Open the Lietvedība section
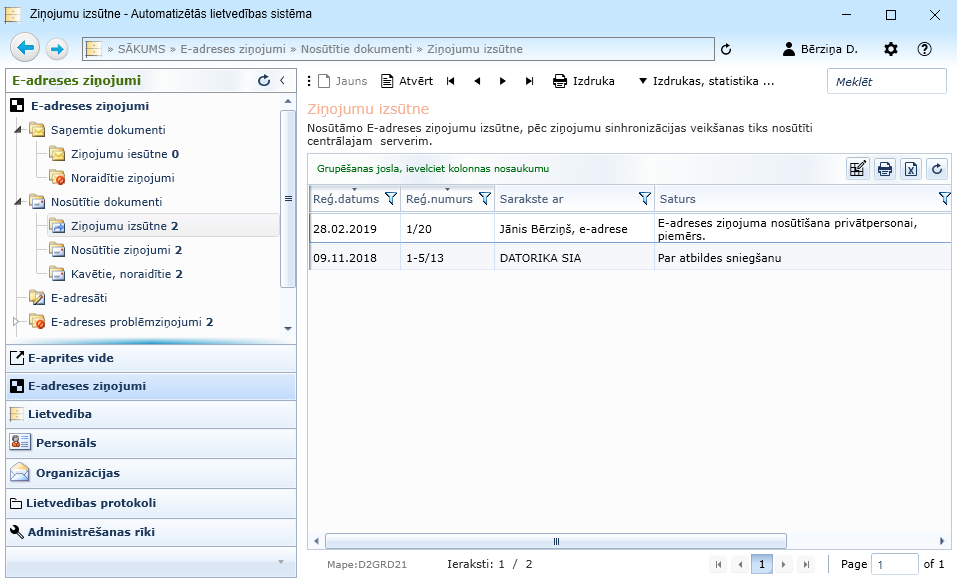 [60, 414]
